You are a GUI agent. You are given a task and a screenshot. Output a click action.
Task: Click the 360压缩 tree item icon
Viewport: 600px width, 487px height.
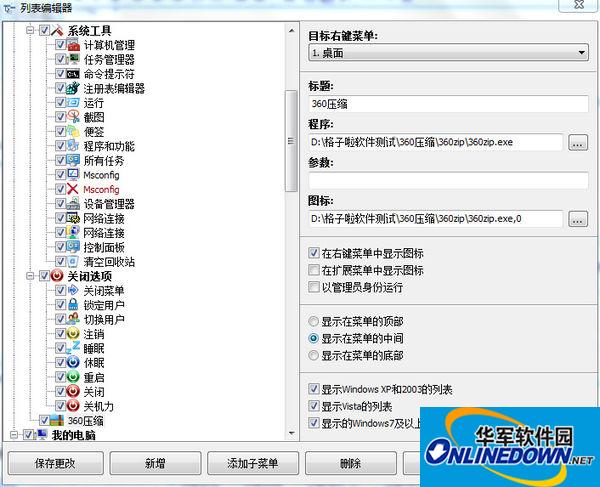[57, 420]
